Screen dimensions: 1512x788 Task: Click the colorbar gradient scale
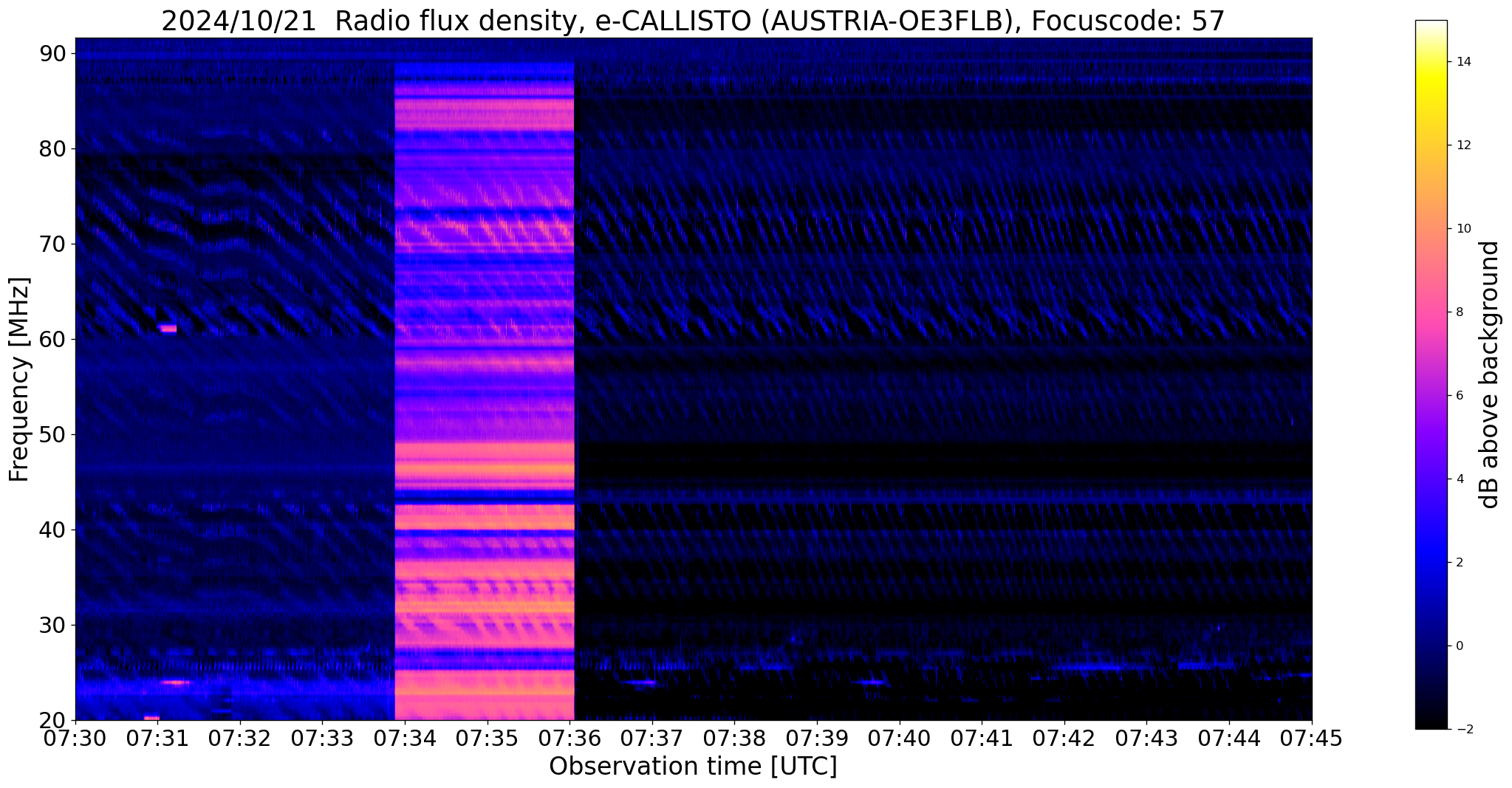click(x=1431, y=374)
